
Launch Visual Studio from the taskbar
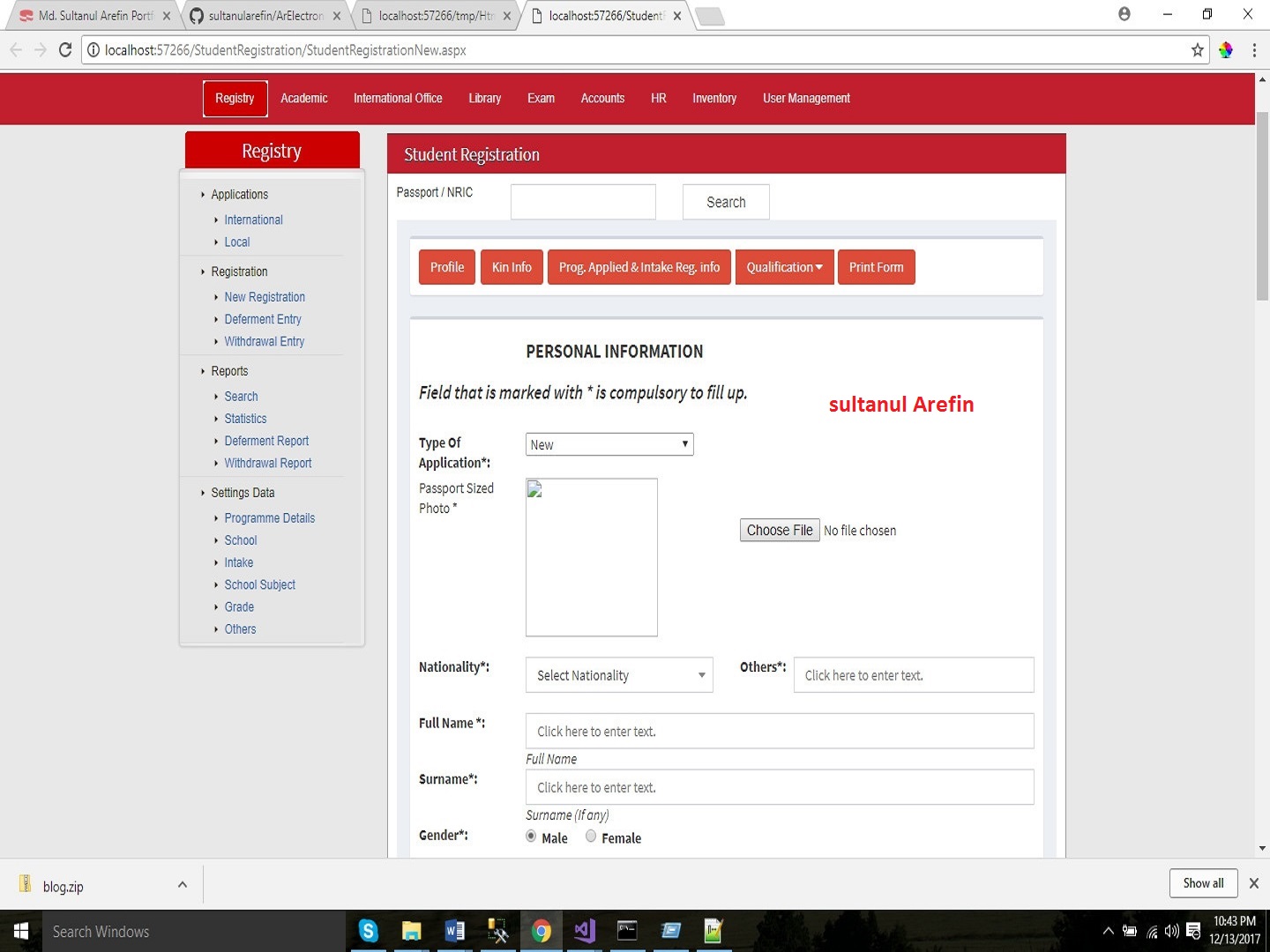click(585, 931)
